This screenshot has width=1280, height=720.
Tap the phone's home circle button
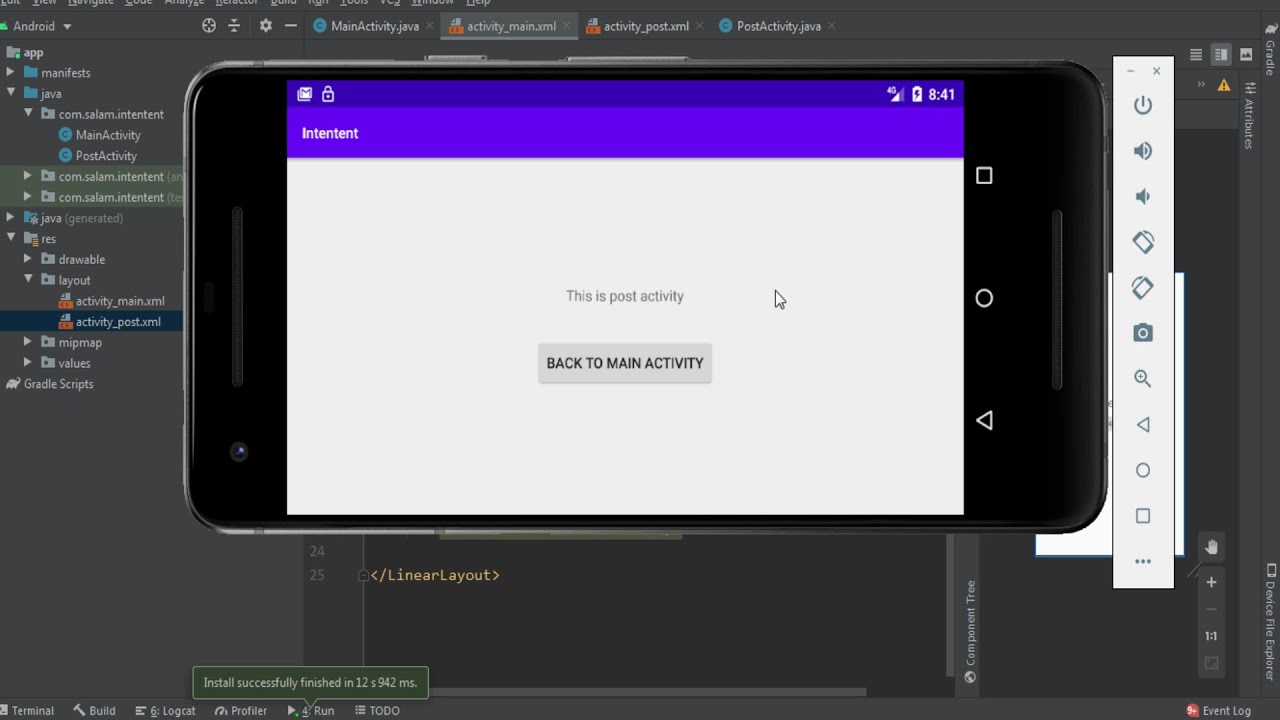coord(984,298)
